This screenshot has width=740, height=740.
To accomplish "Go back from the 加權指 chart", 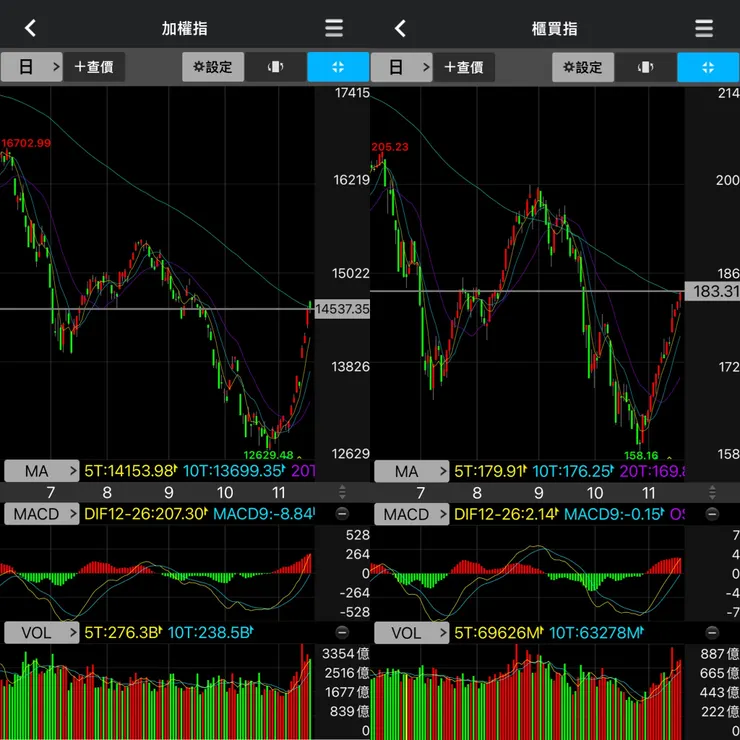I will coord(30,28).
